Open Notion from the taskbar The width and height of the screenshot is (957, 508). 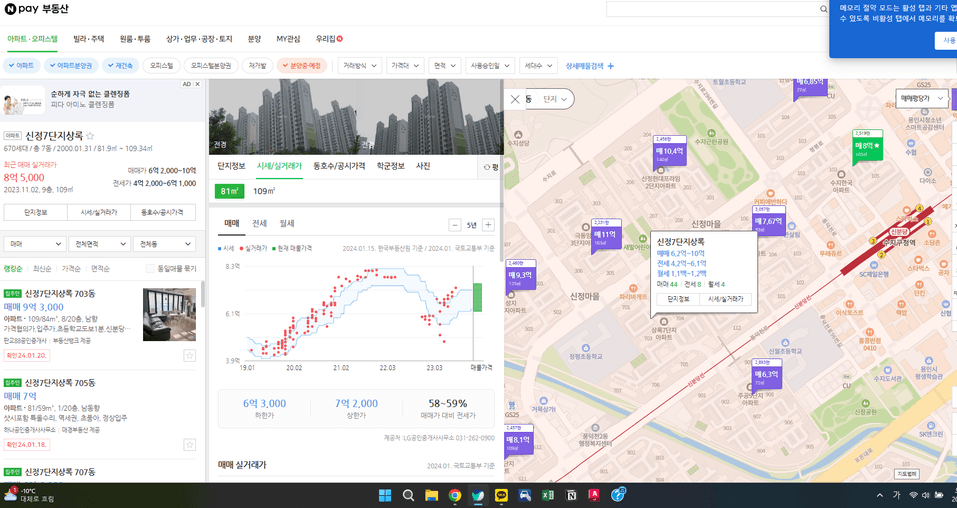[571, 495]
